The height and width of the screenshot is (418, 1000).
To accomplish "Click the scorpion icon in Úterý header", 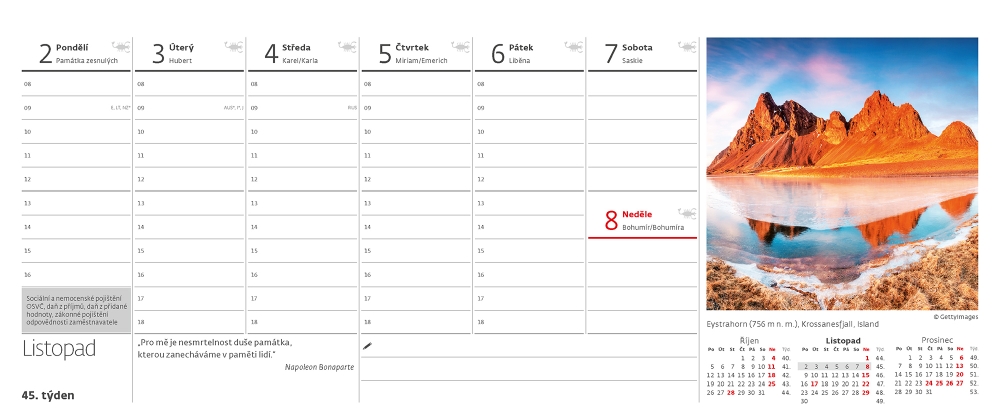I will (234, 46).
